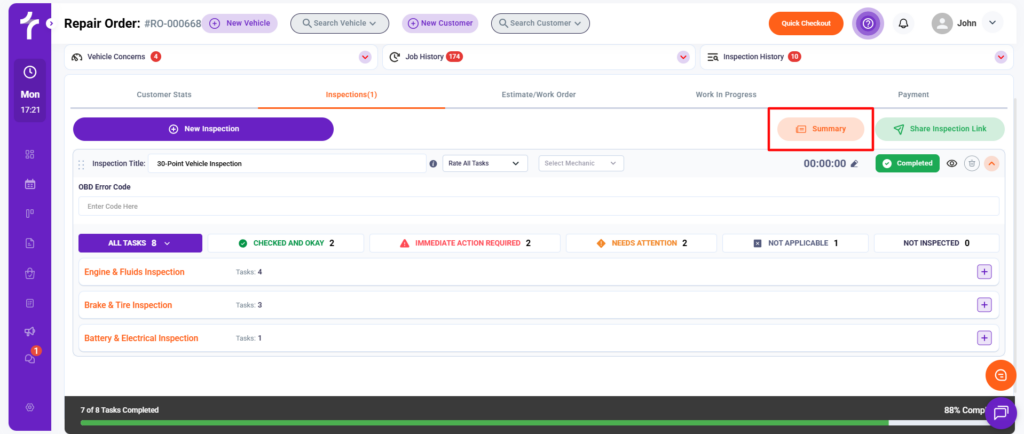The width and height of the screenshot is (1024, 434).
Task: Add task to Brake & Tire Inspection
Action: [x=984, y=305]
